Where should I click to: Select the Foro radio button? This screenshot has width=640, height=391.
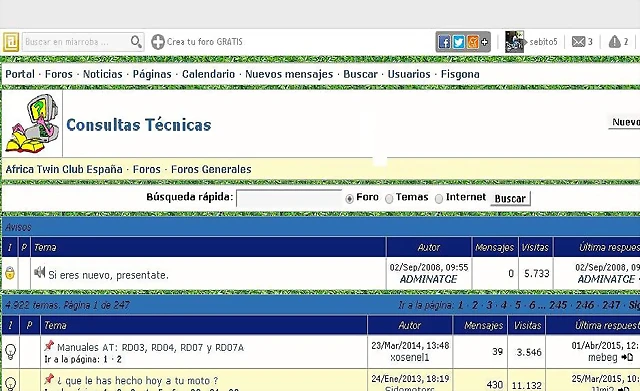click(349, 199)
